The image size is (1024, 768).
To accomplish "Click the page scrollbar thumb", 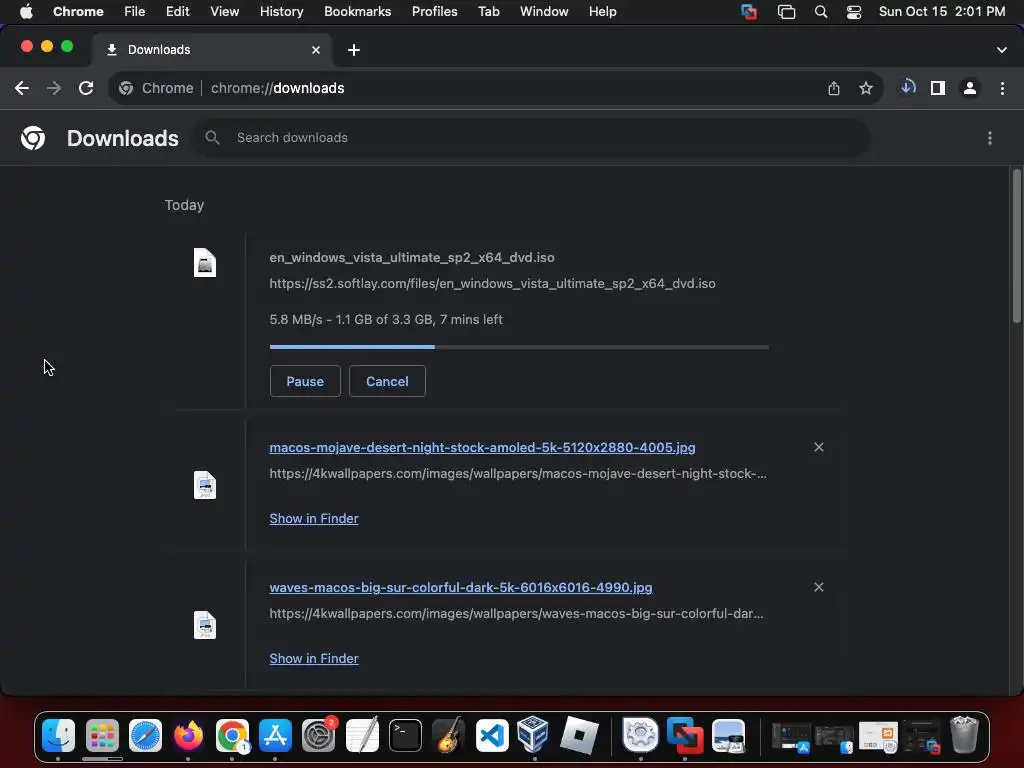I will click(x=1016, y=246).
